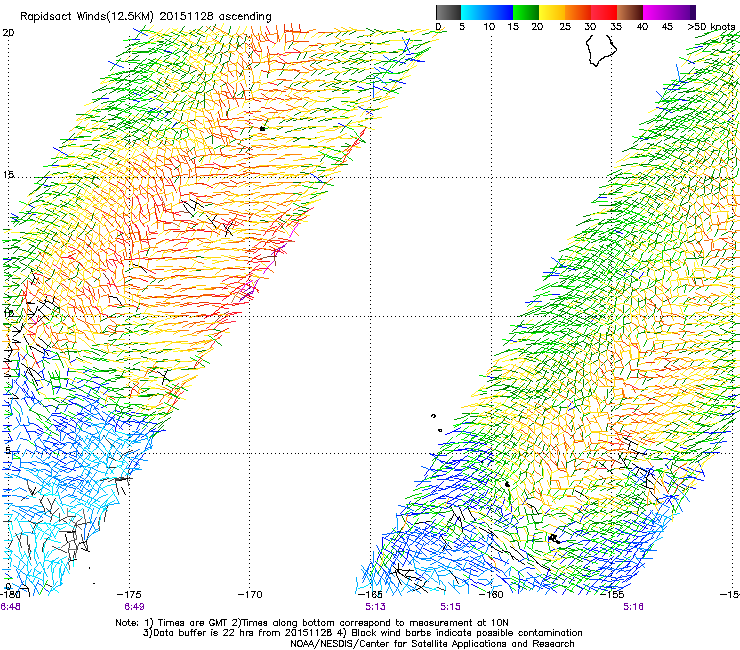Pick the magenta 40–45 knots legend segment

point(656,12)
